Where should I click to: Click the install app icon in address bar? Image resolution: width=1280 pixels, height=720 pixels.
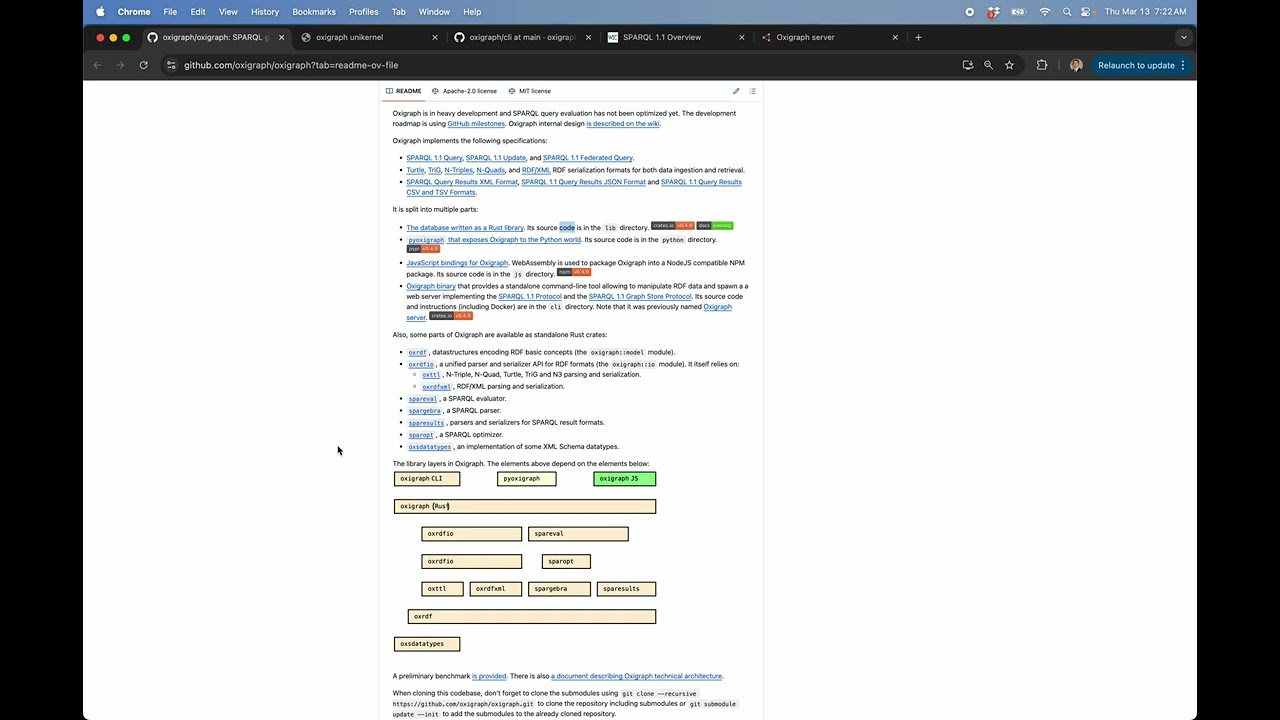pos(967,65)
